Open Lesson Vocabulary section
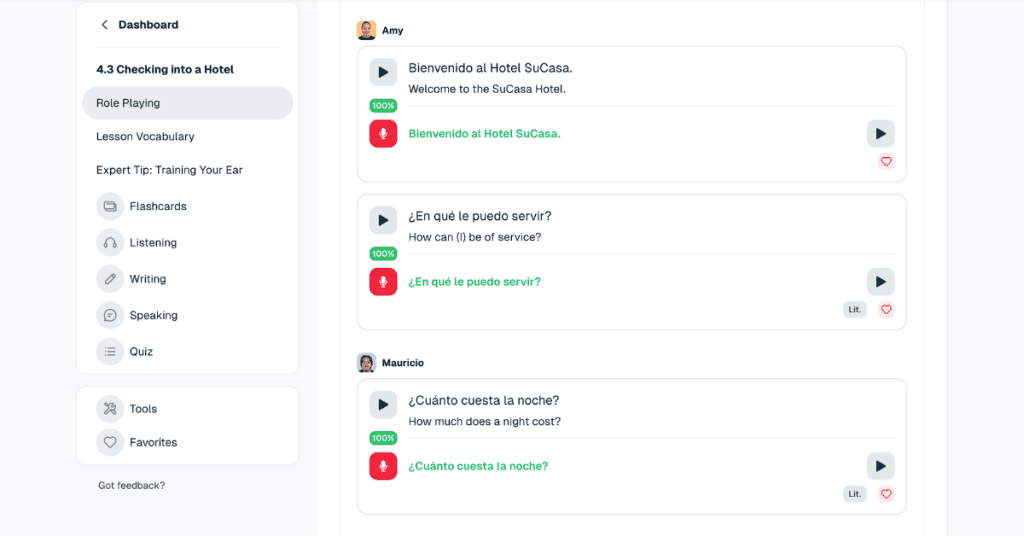1024x536 pixels. pyautogui.click(x=145, y=136)
